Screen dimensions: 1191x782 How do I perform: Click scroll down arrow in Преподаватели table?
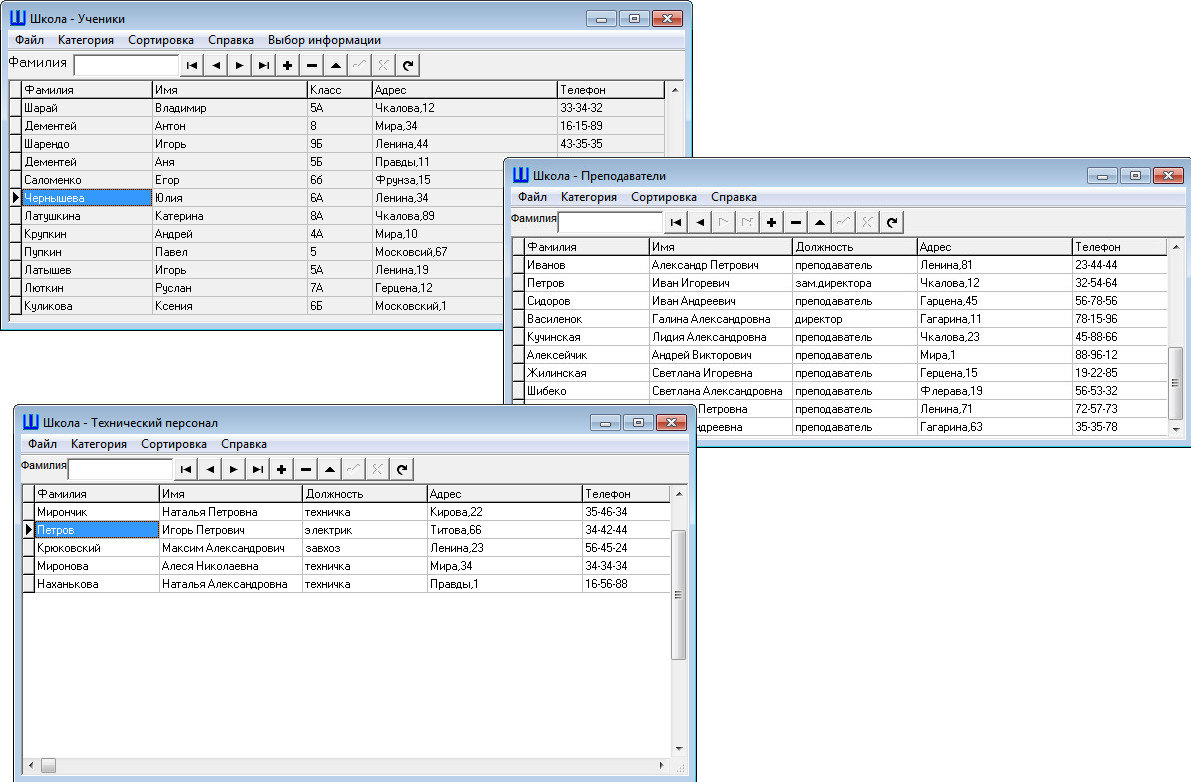pos(1176,429)
